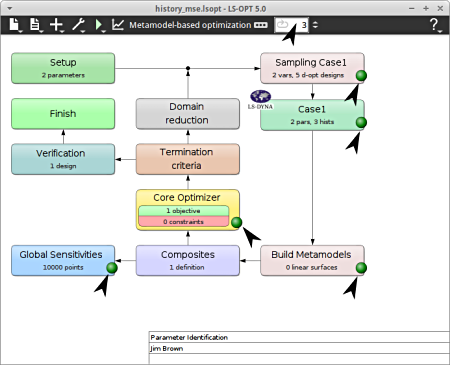Open the Domain reduction stage box

(x=188, y=114)
